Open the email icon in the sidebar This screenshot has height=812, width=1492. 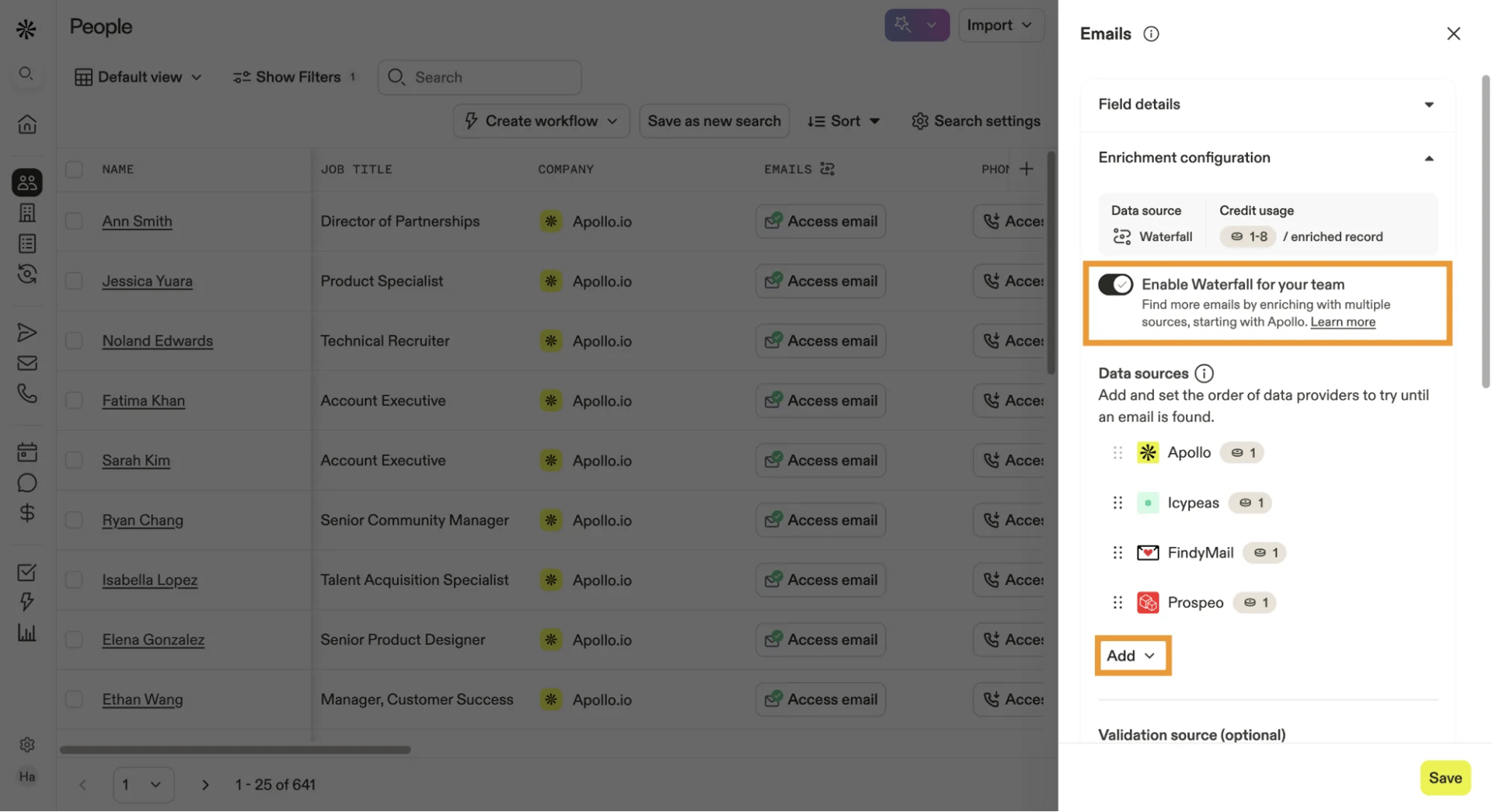coord(26,362)
